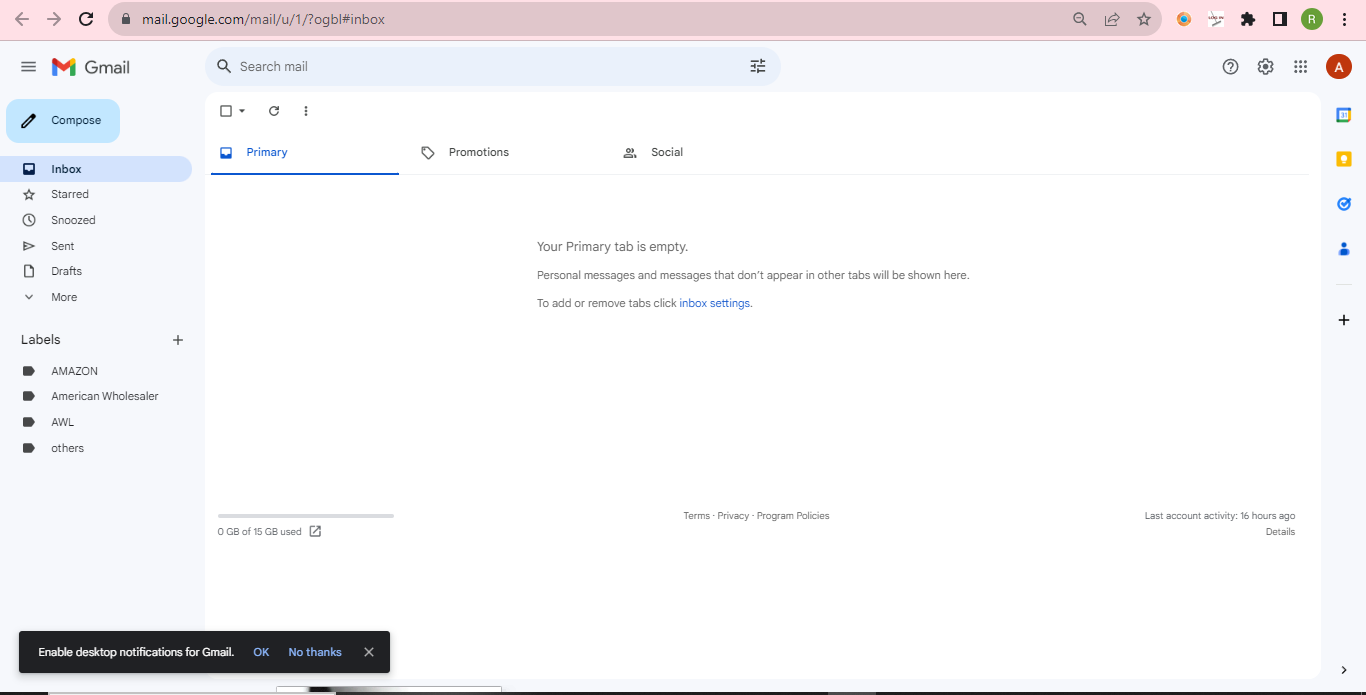Viewport: 1366px width, 695px height.
Task: Bookmark this page with star icon
Action: 1144,19
